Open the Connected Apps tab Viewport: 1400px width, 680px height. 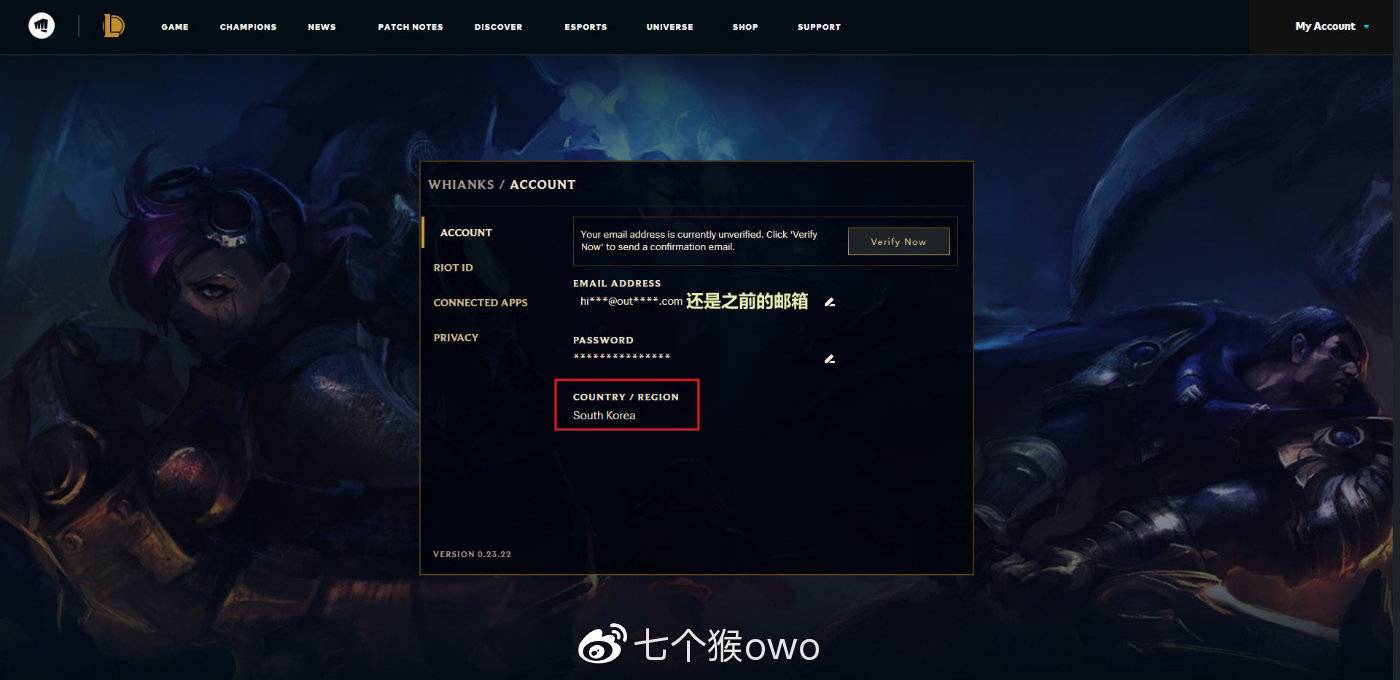[480, 303]
